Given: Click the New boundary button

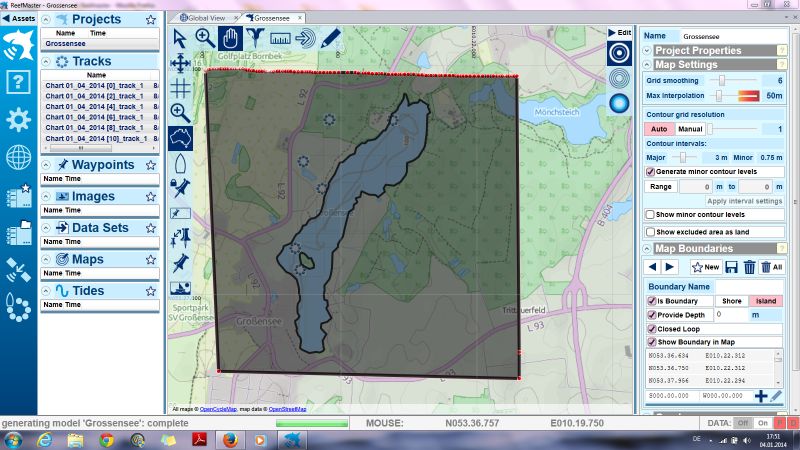Looking at the screenshot, I should 704,267.
